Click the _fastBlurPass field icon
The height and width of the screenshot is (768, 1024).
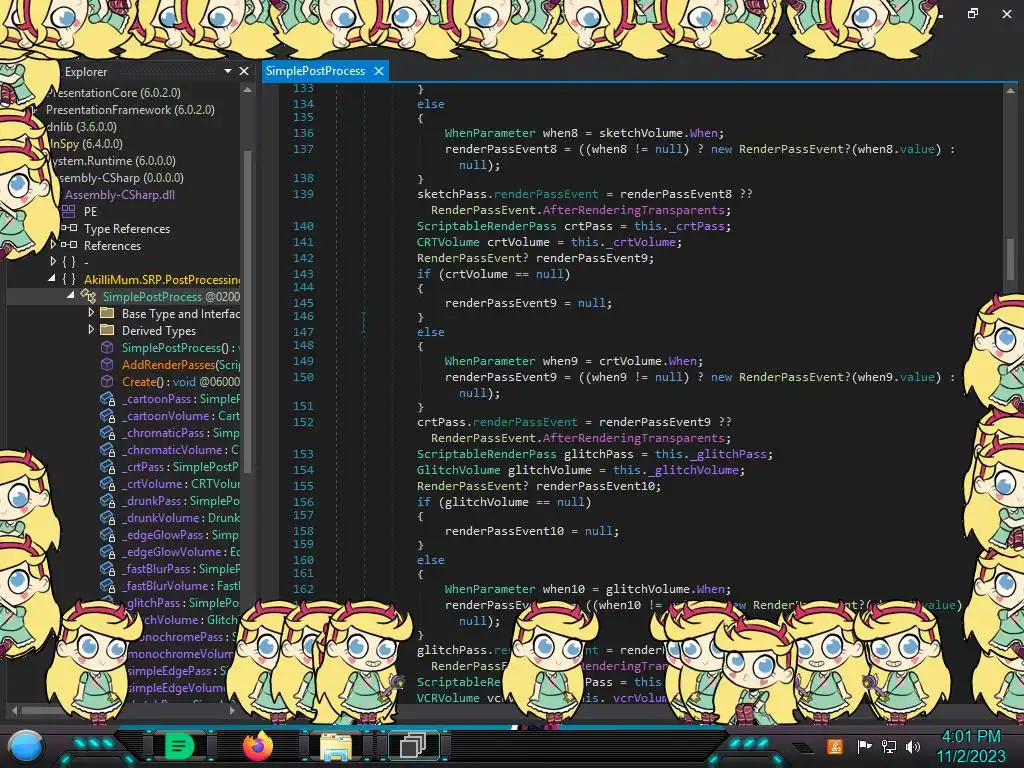pyautogui.click(x=108, y=569)
